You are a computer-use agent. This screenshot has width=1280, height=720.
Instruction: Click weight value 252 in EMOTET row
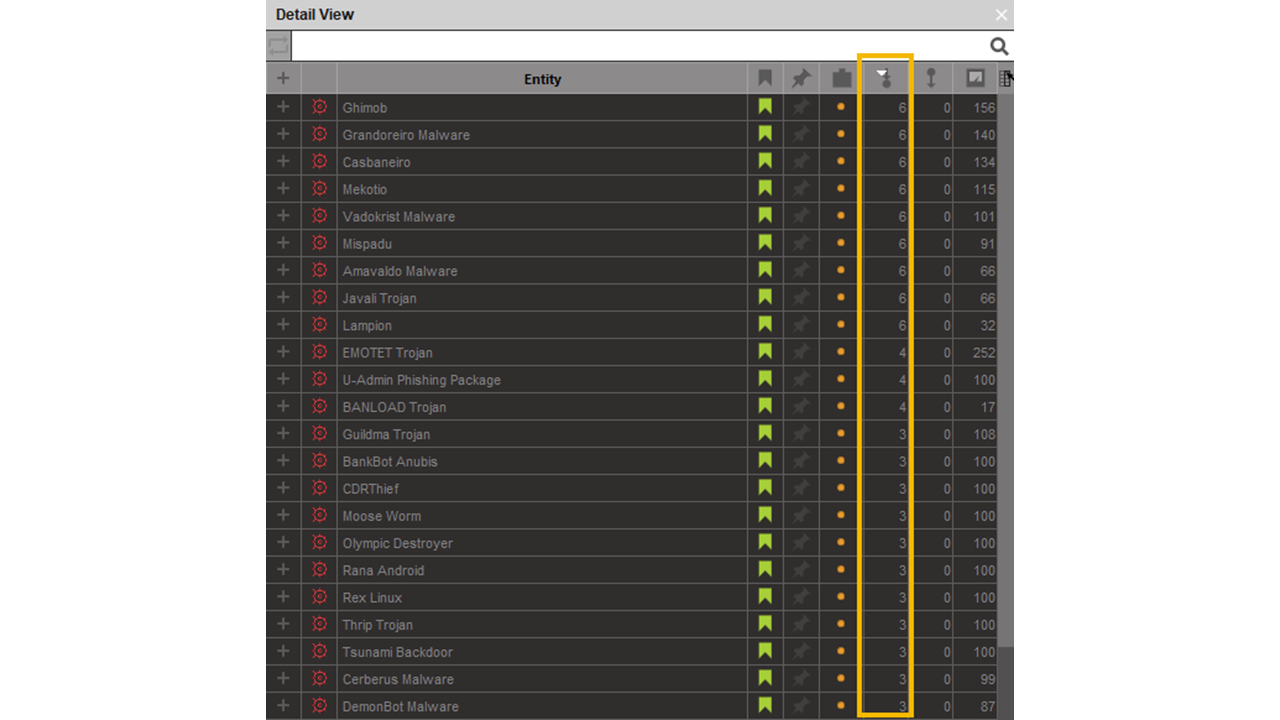click(x=984, y=352)
